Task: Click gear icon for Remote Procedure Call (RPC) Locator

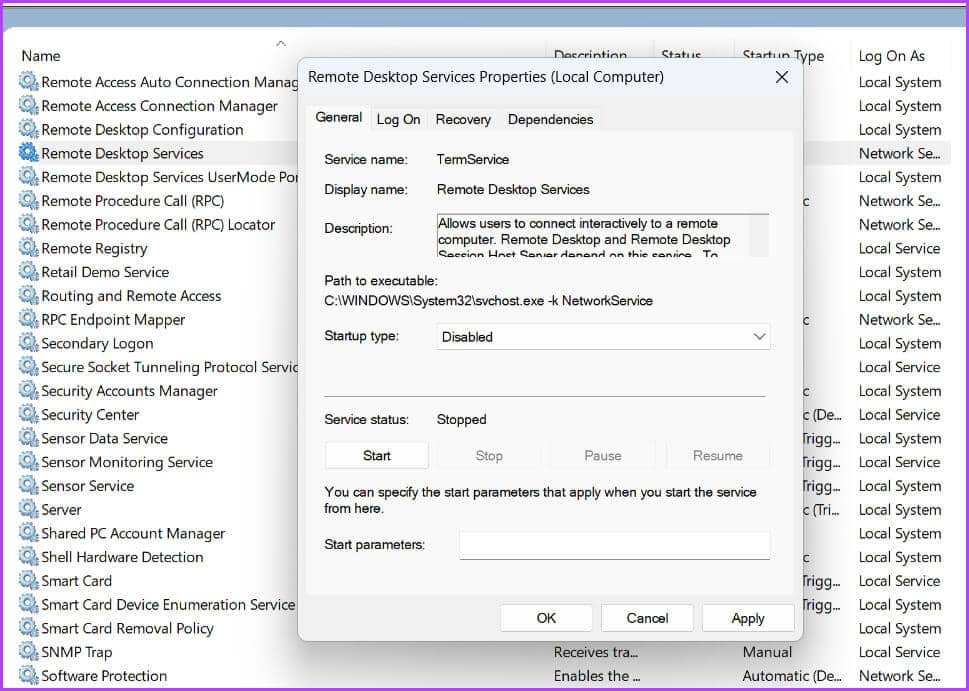Action: coord(28,224)
